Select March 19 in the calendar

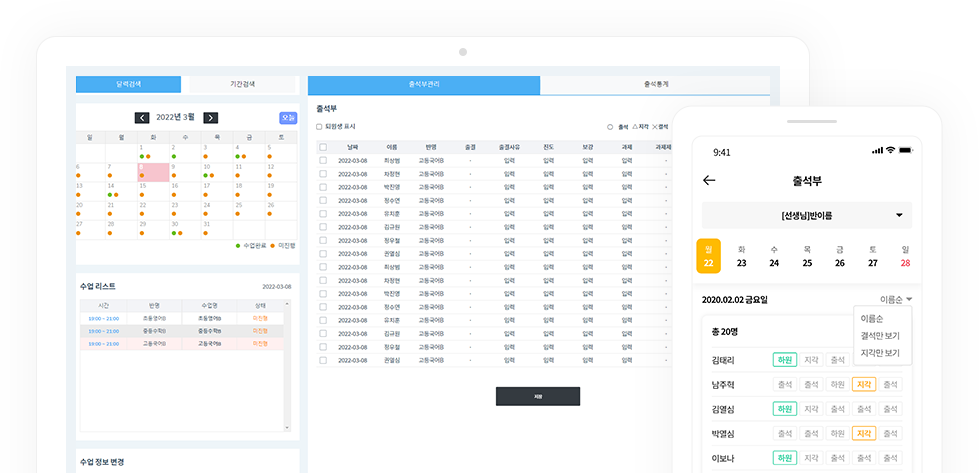click(x=281, y=191)
